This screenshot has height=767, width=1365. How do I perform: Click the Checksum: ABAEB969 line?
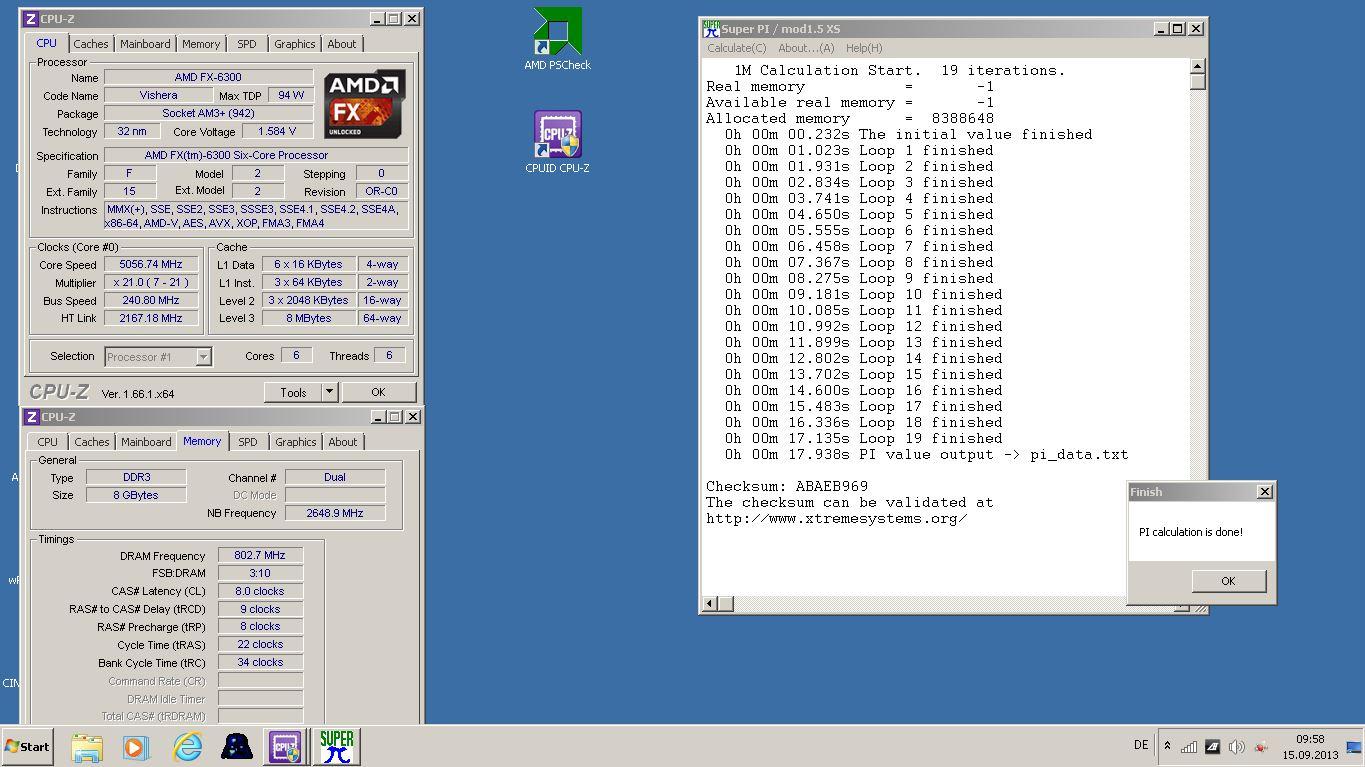pyautogui.click(x=787, y=486)
